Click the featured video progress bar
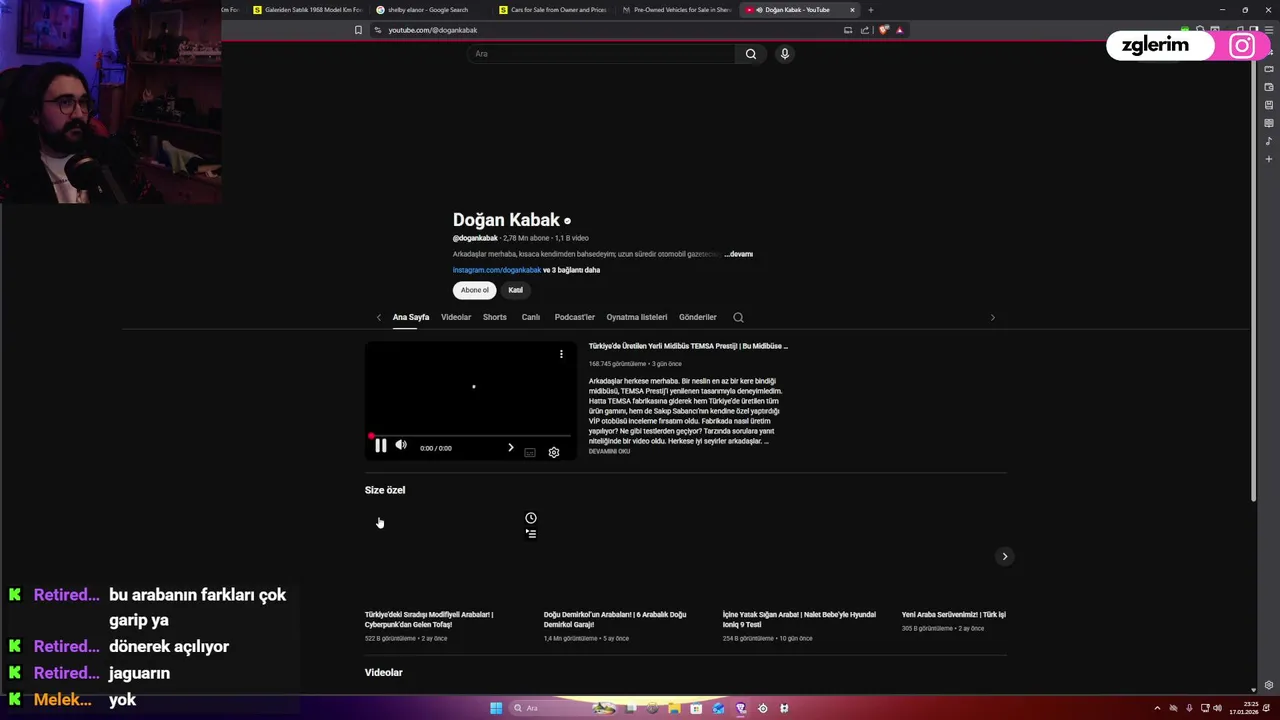Screen dimensions: 1280x720 pyautogui.click(x=470, y=437)
